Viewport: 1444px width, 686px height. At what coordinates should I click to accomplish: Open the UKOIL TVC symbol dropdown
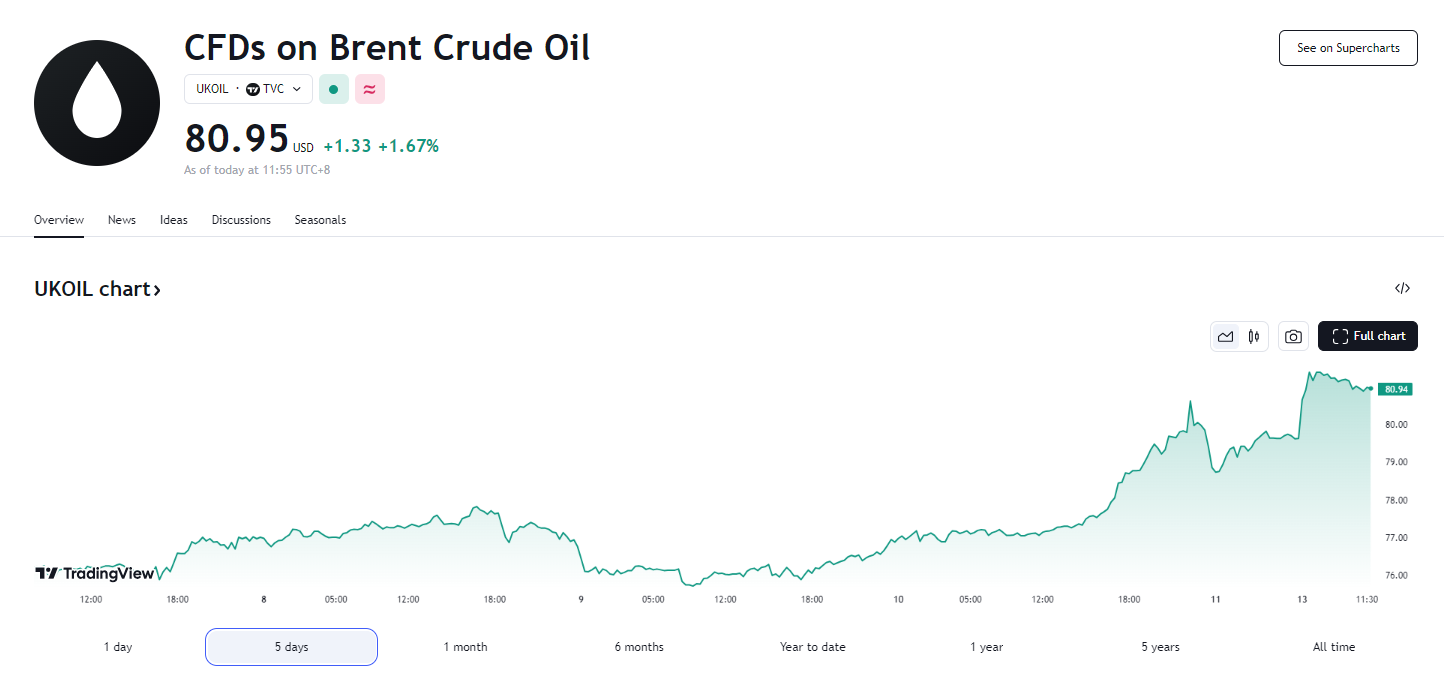click(248, 89)
